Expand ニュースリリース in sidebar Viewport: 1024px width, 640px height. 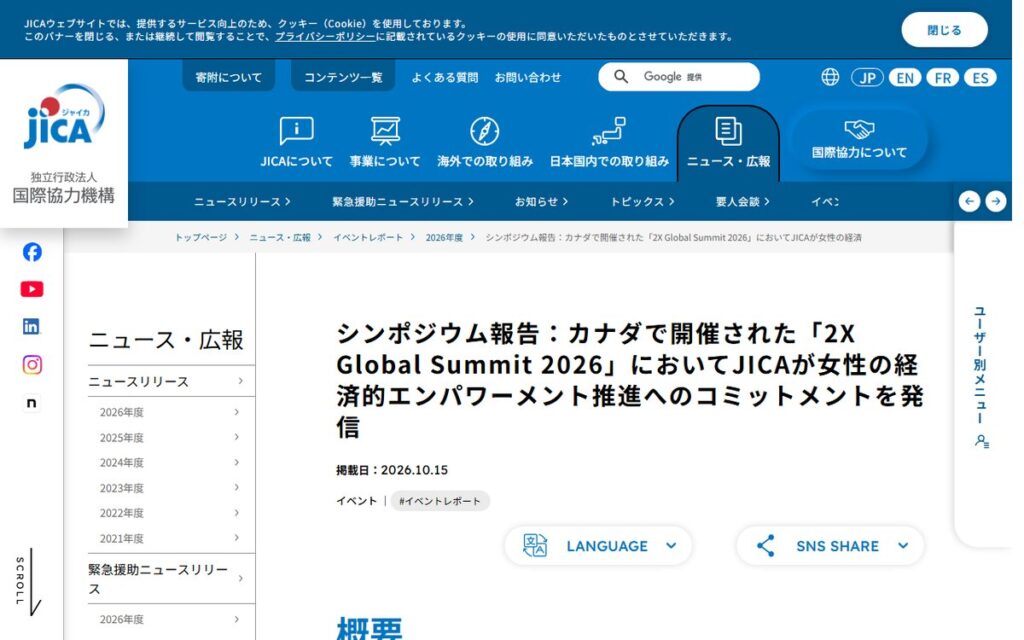[171, 381]
